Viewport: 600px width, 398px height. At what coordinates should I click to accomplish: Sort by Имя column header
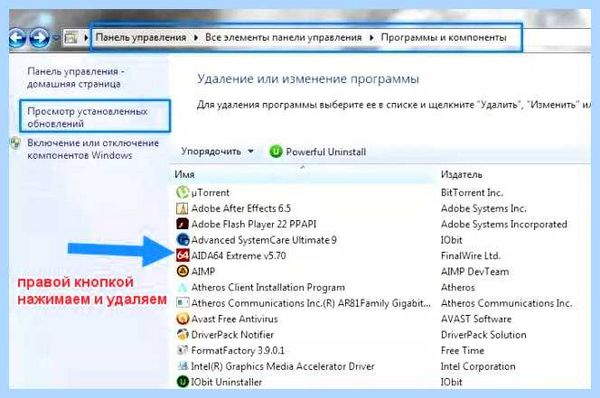tap(184, 175)
